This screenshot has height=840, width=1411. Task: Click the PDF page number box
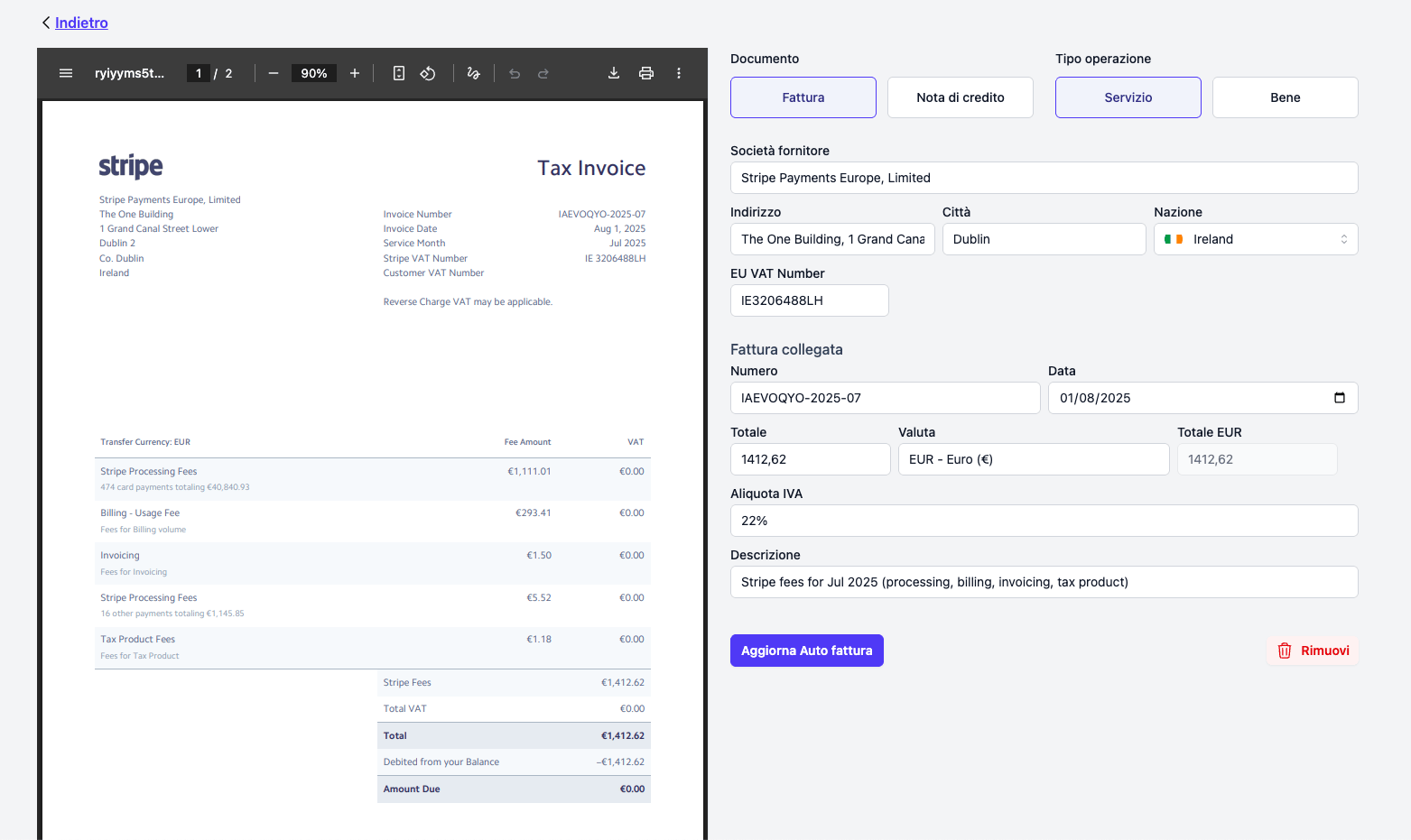[x=199, y=73]
